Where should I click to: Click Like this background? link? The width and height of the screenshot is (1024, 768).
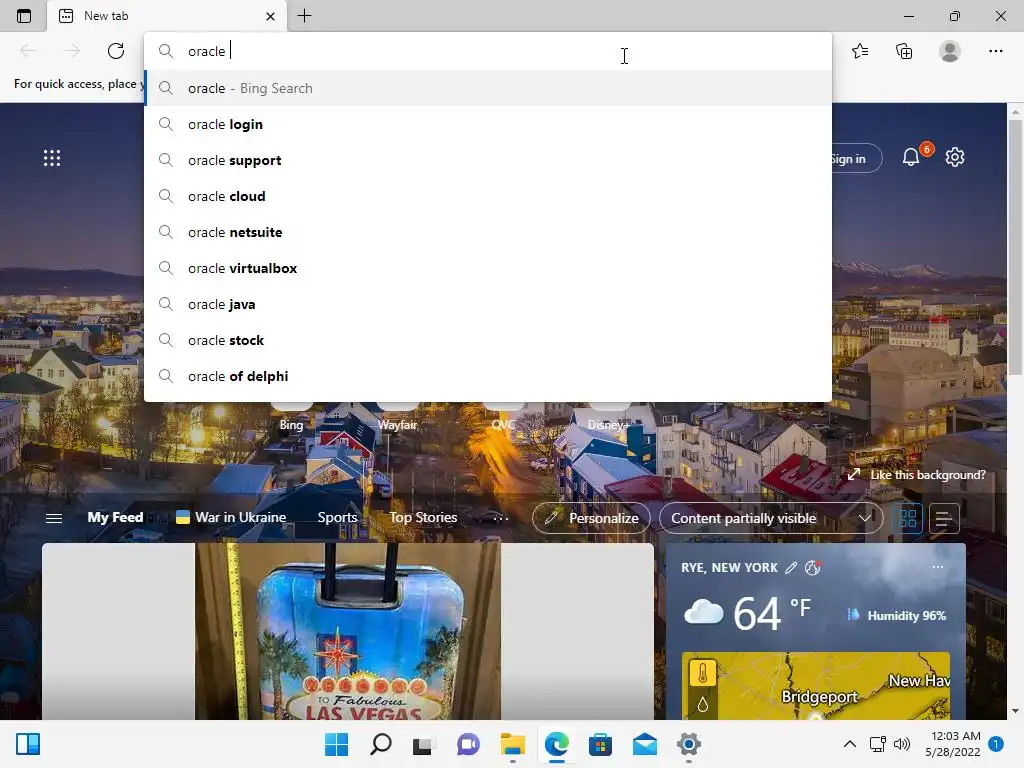coord(917,475)
